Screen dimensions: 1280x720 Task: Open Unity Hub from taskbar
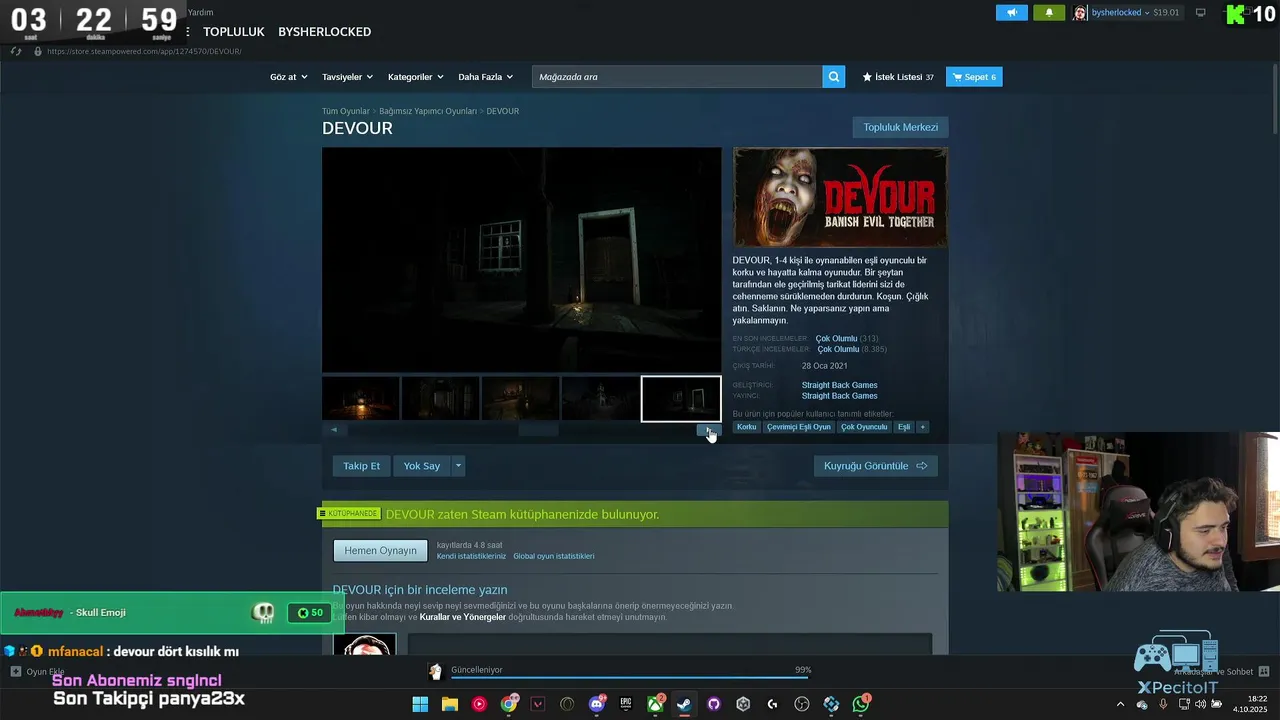pyautogui.click(x=743, y=704)
